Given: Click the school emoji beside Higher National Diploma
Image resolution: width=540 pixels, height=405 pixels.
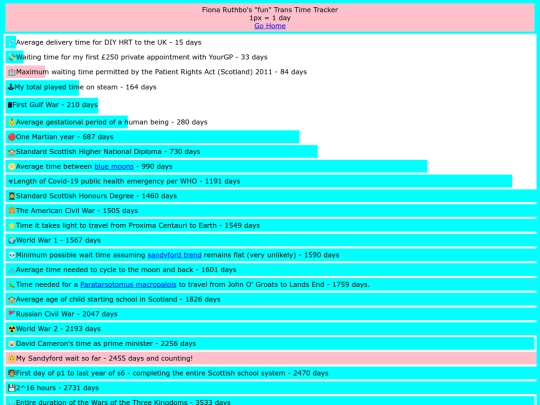Looking at the screenshot, I should [x=11, y=152].
